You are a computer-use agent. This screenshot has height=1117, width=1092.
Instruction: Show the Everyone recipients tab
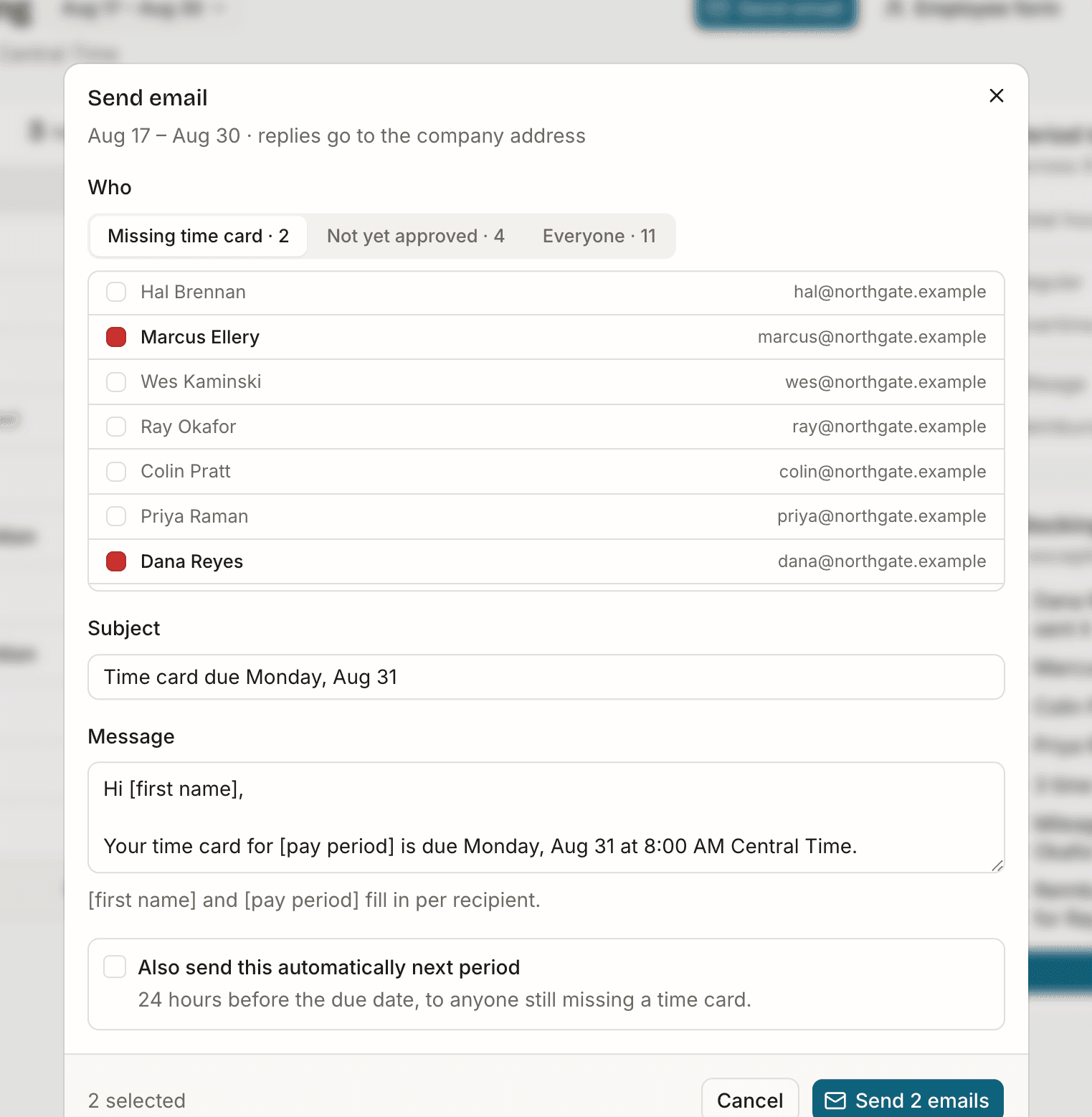click(599, 236)
